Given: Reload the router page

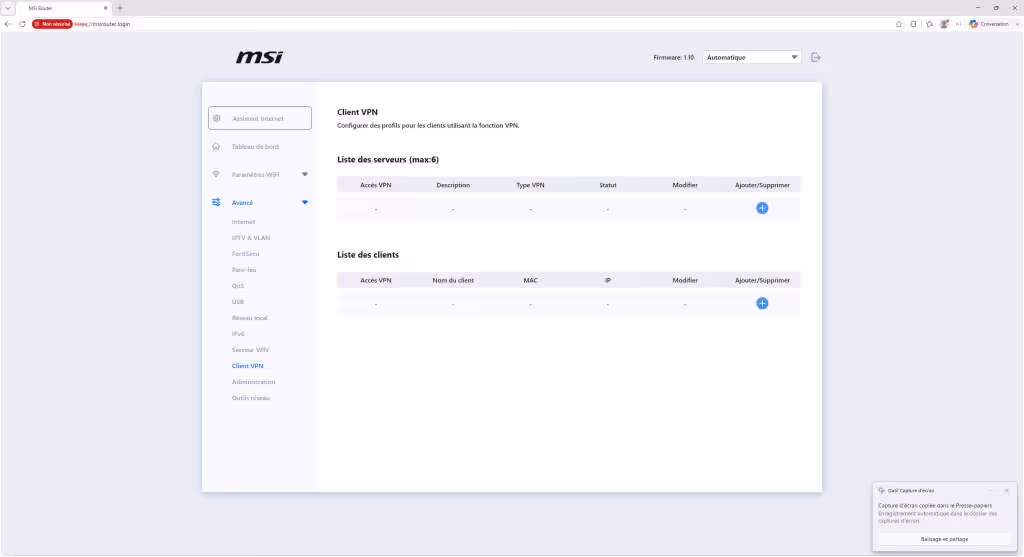Looking at the screenshot, I should tap(22, 24).
